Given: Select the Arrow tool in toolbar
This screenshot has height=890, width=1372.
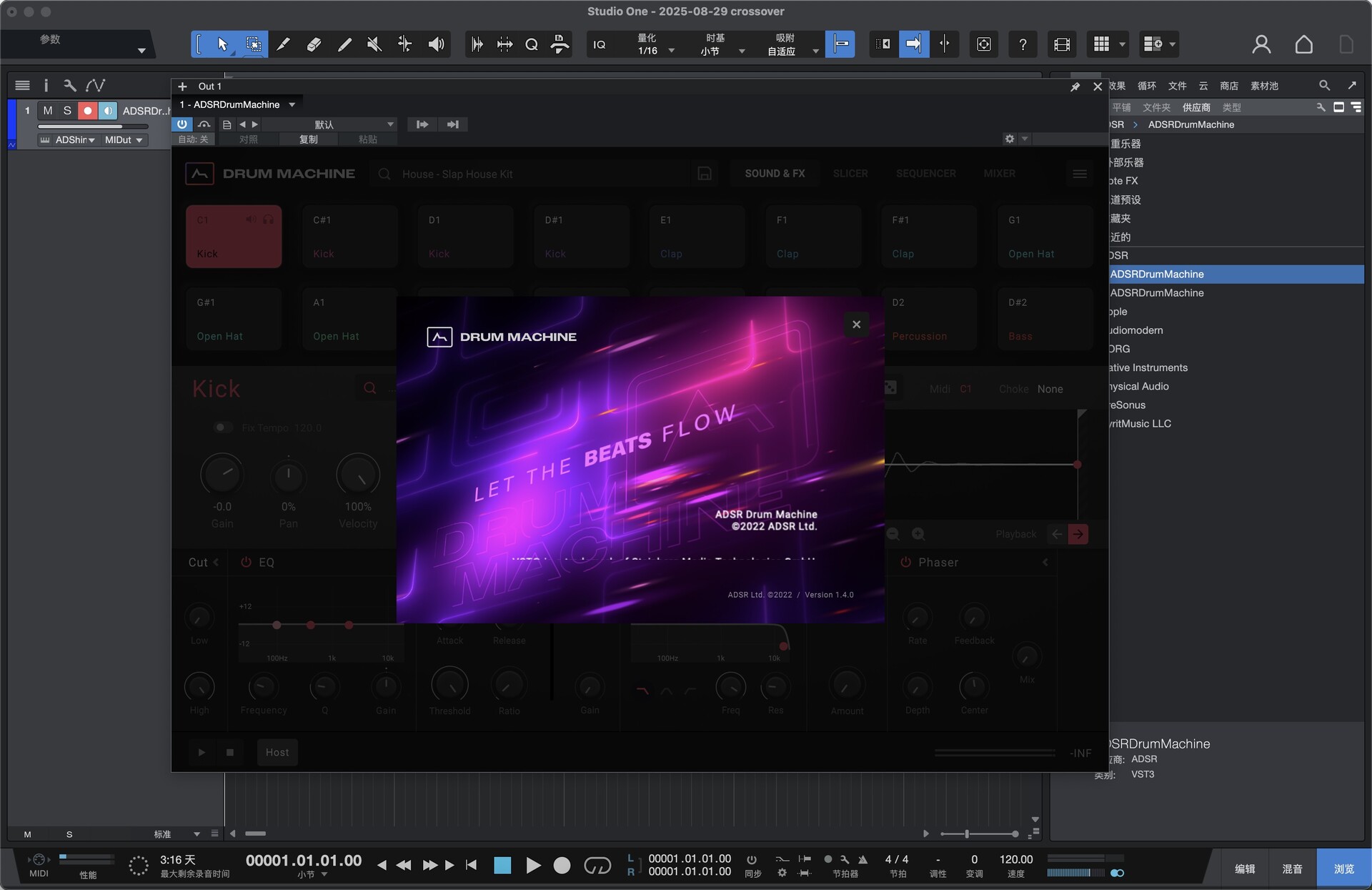Looking at the screenshot, I should click(x=222, y=44).
